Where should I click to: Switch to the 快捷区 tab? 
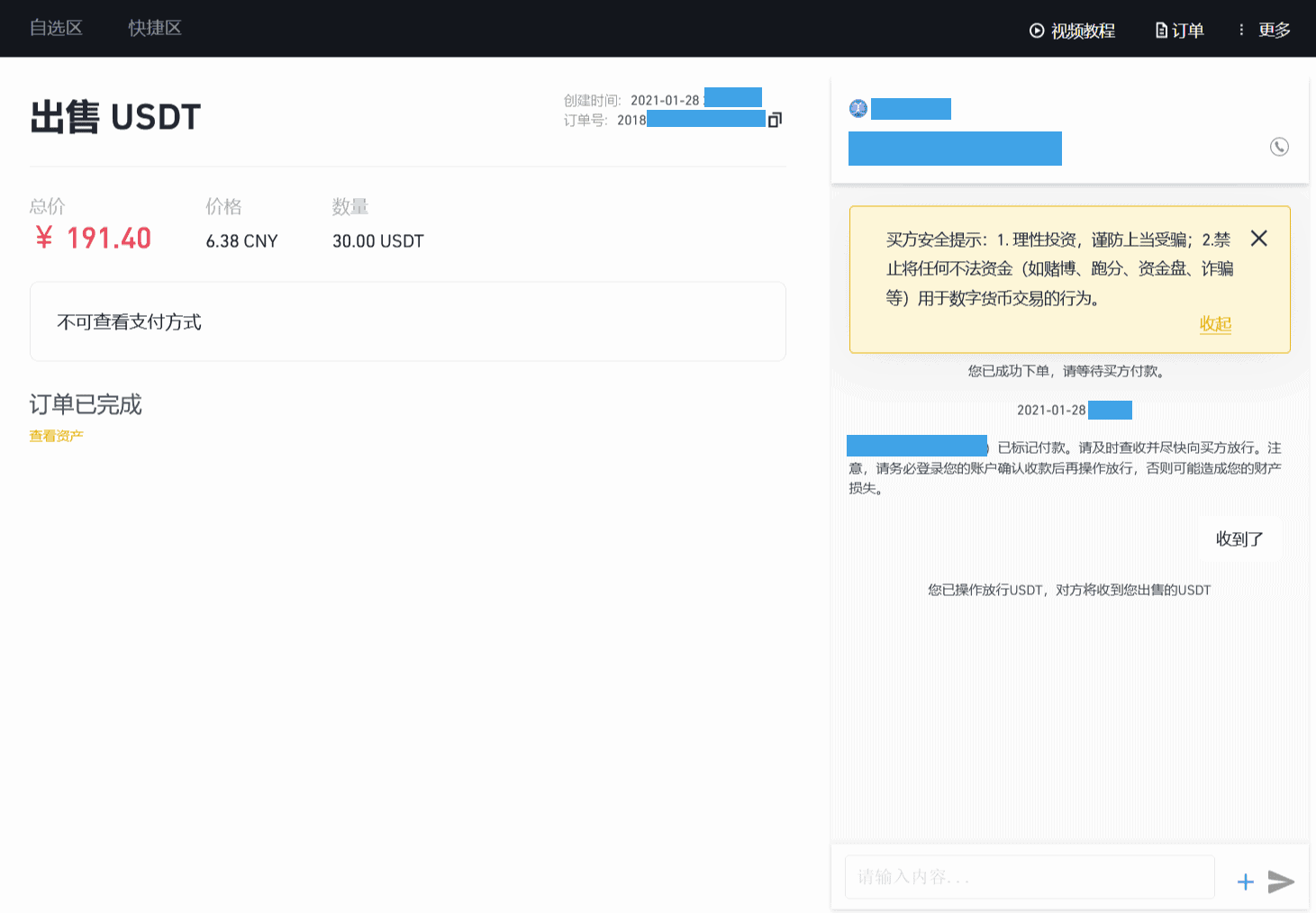point(154,28)
